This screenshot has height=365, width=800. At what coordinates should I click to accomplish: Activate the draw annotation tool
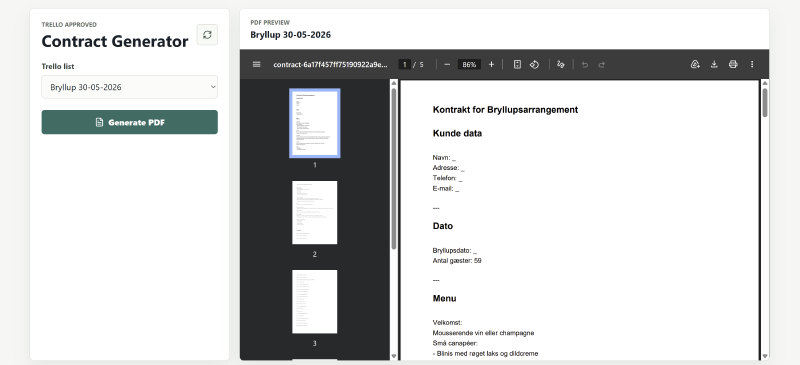click(561, 64)
